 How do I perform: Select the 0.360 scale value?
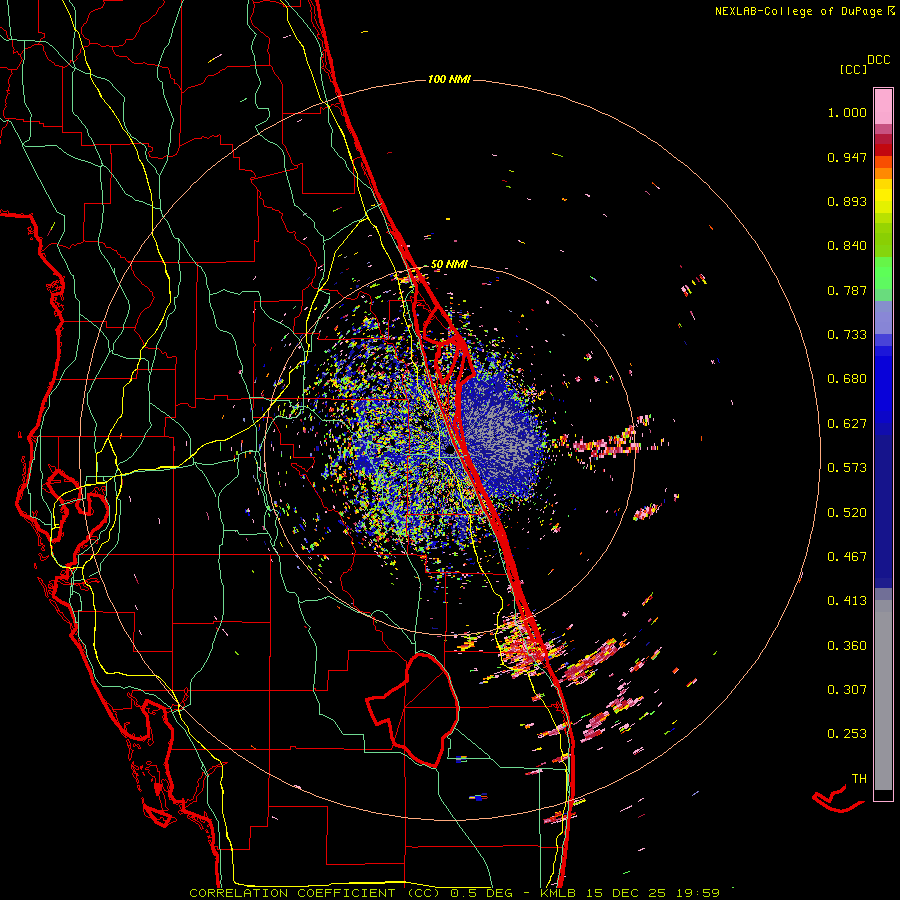(847, 646)
